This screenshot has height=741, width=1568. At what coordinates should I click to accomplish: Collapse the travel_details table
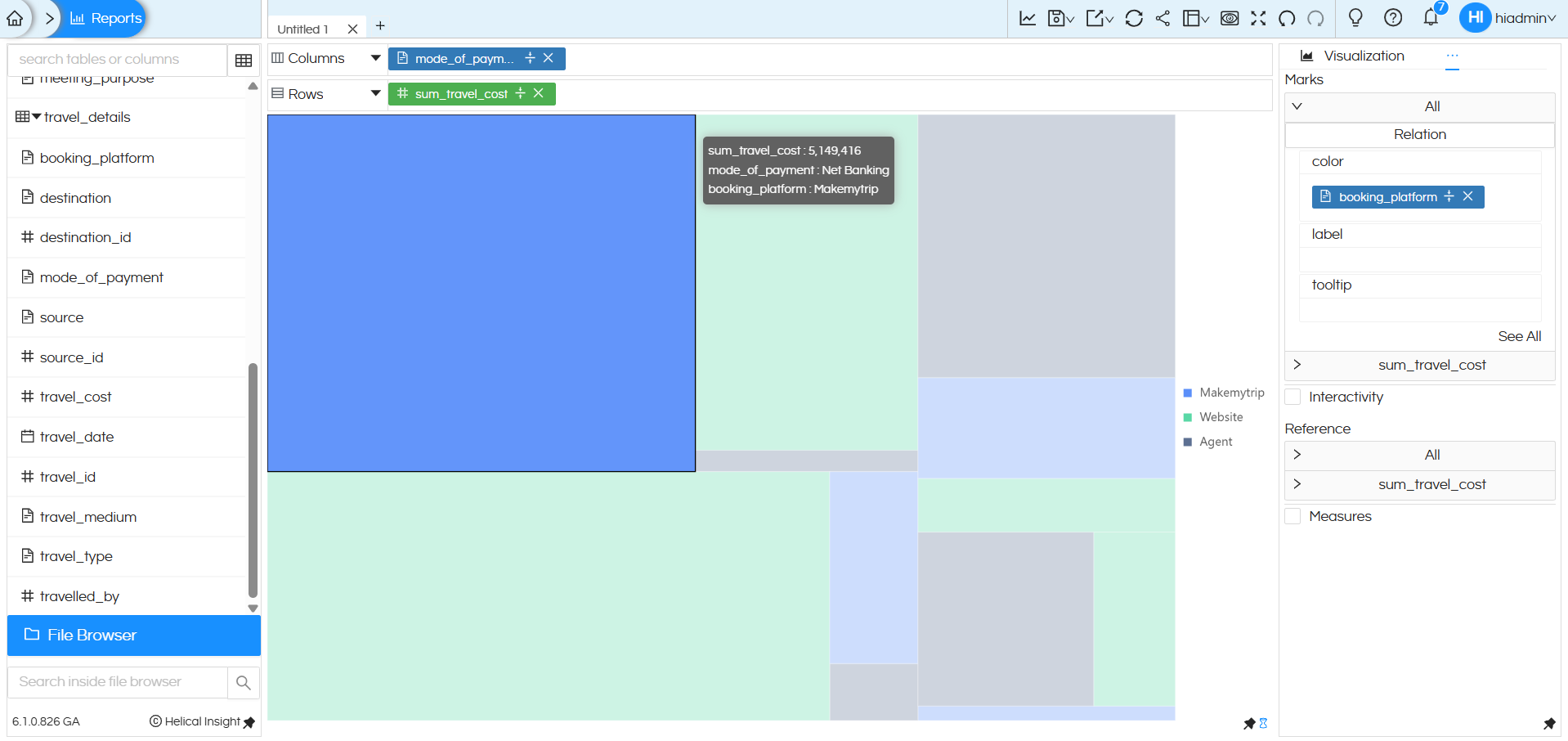(36, 117)
